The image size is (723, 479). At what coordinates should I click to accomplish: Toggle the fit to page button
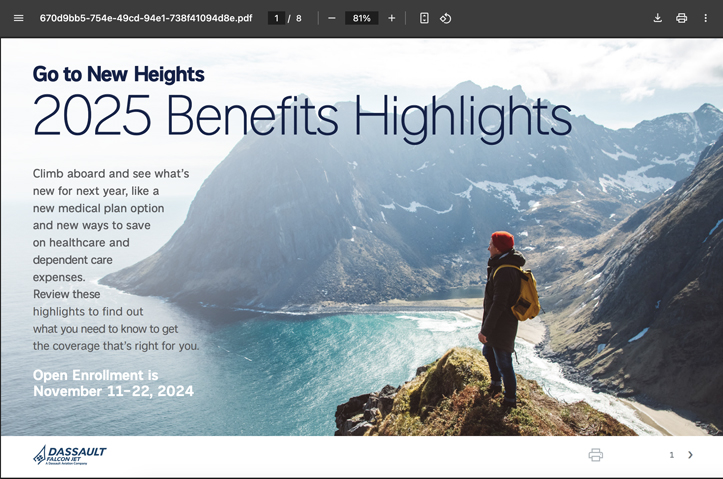tap(424, 18)
